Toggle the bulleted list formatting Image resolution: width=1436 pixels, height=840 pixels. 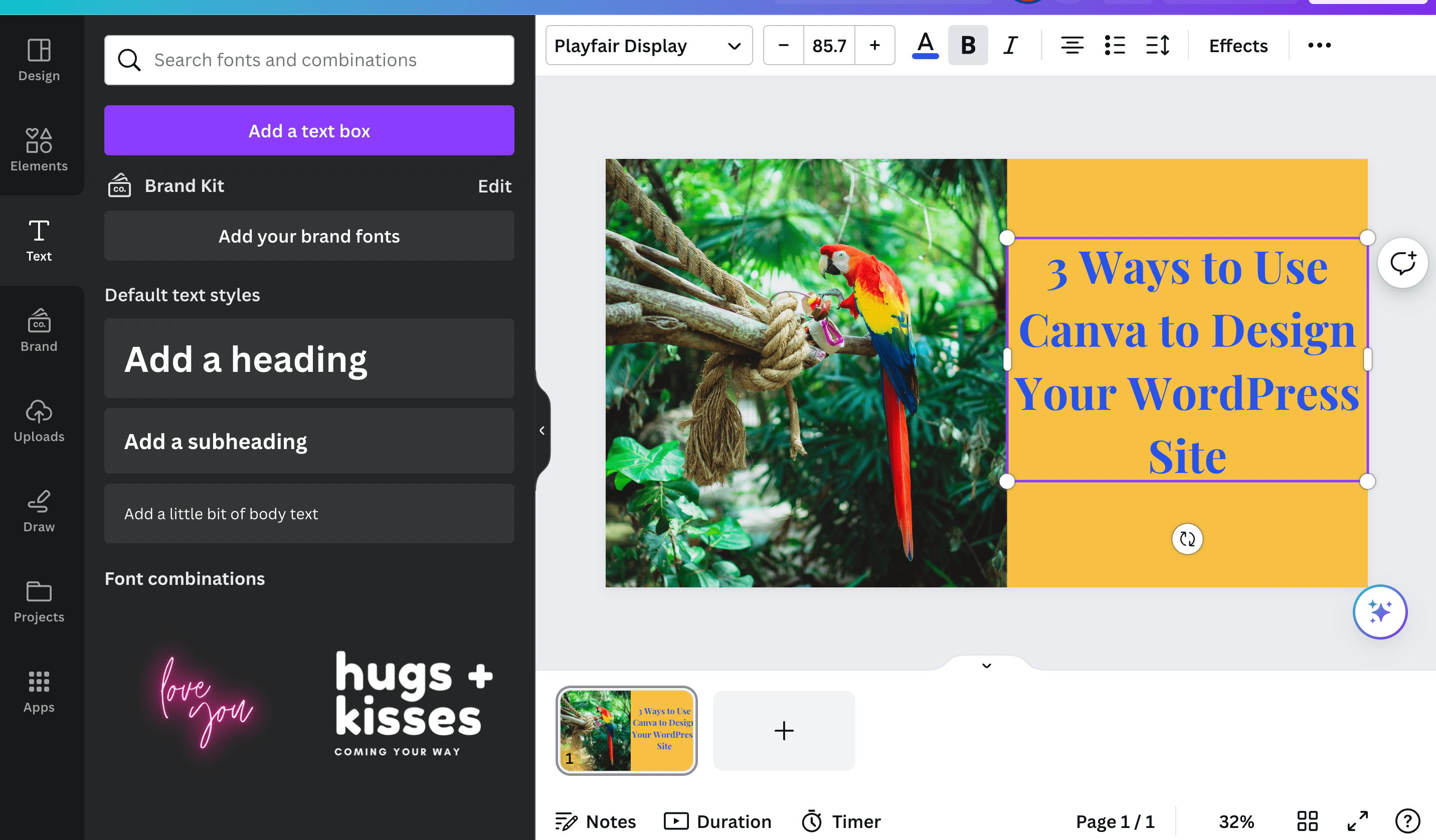[x=1114, y=46]
